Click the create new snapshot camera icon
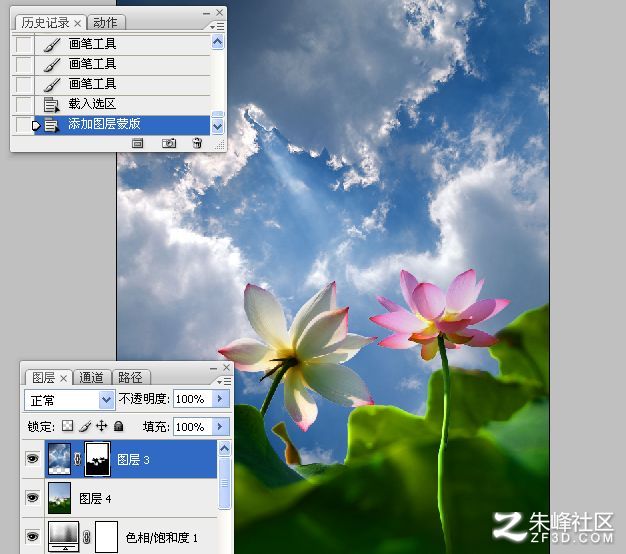Viewport: 626px width, 554px height. pos(169,143)
